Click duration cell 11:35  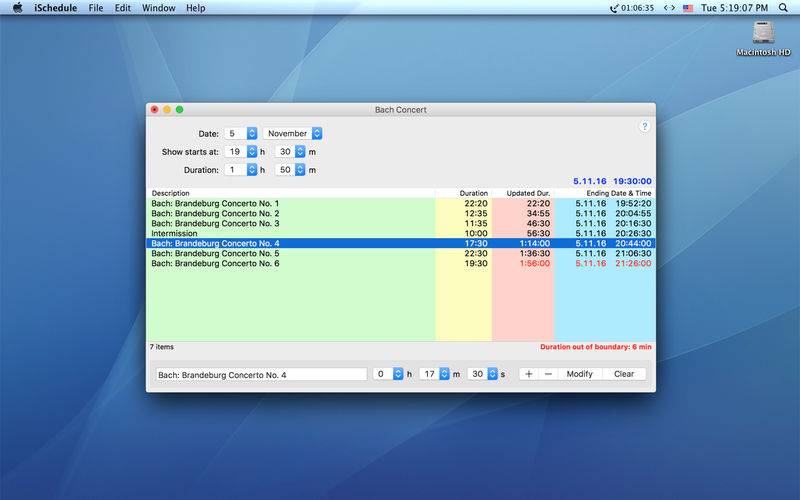(x=476, y=223)
